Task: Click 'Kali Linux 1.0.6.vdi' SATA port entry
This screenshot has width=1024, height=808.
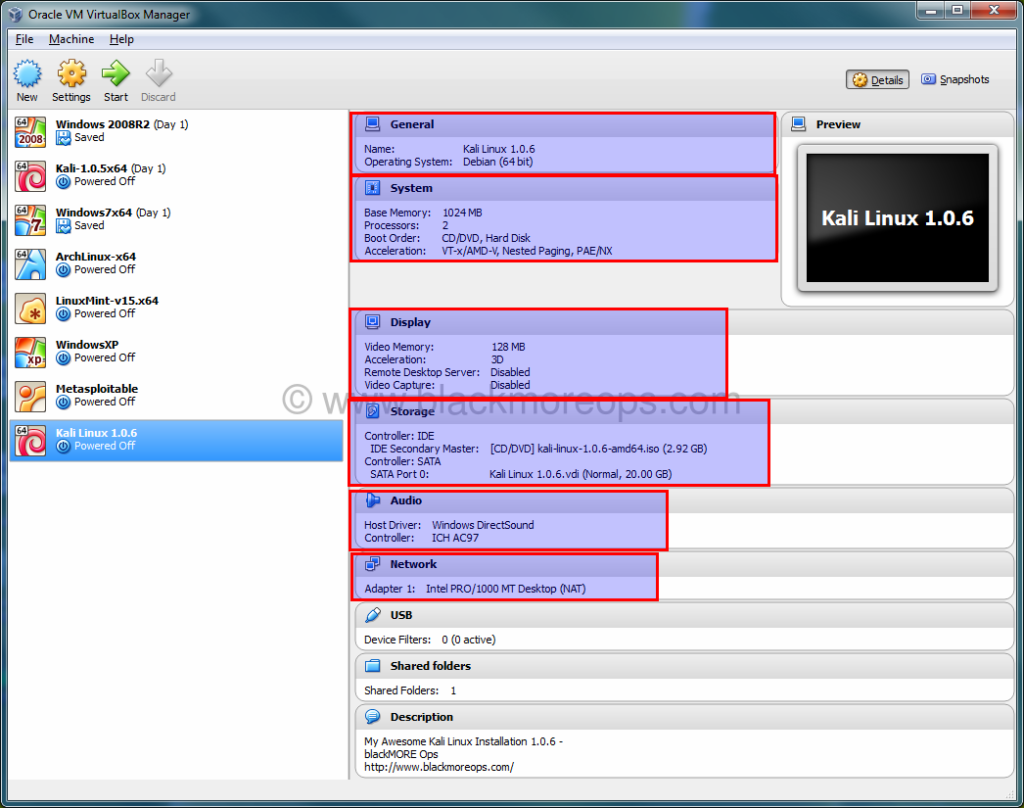Action: tap(581, 474)
